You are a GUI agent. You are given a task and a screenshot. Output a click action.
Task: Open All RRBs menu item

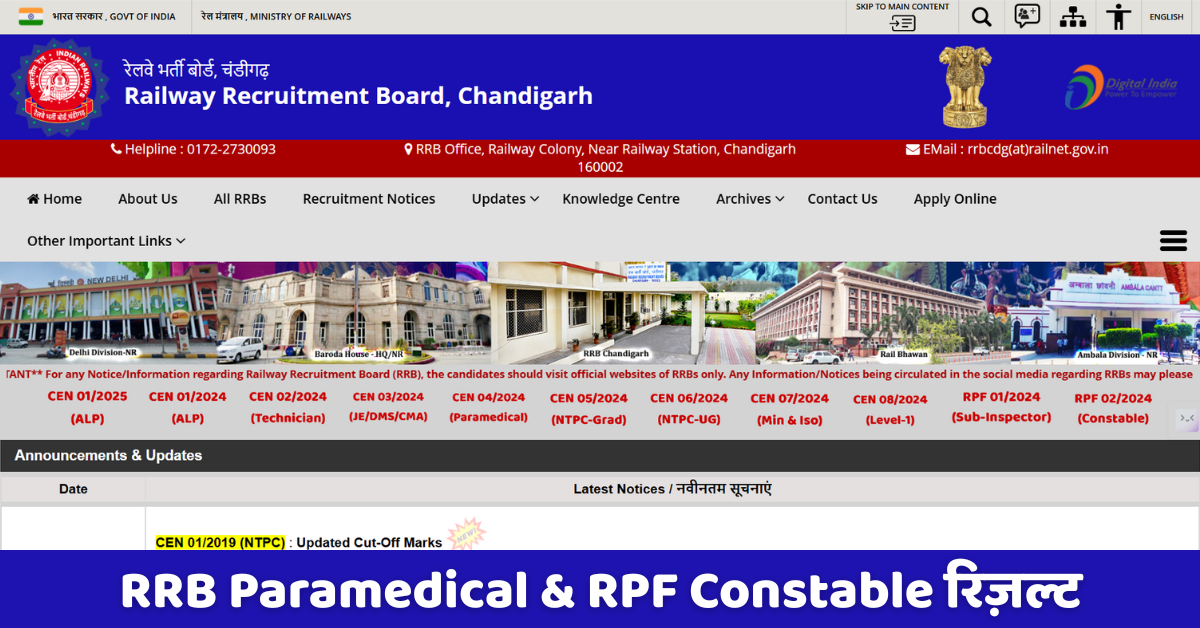[240, 199]
